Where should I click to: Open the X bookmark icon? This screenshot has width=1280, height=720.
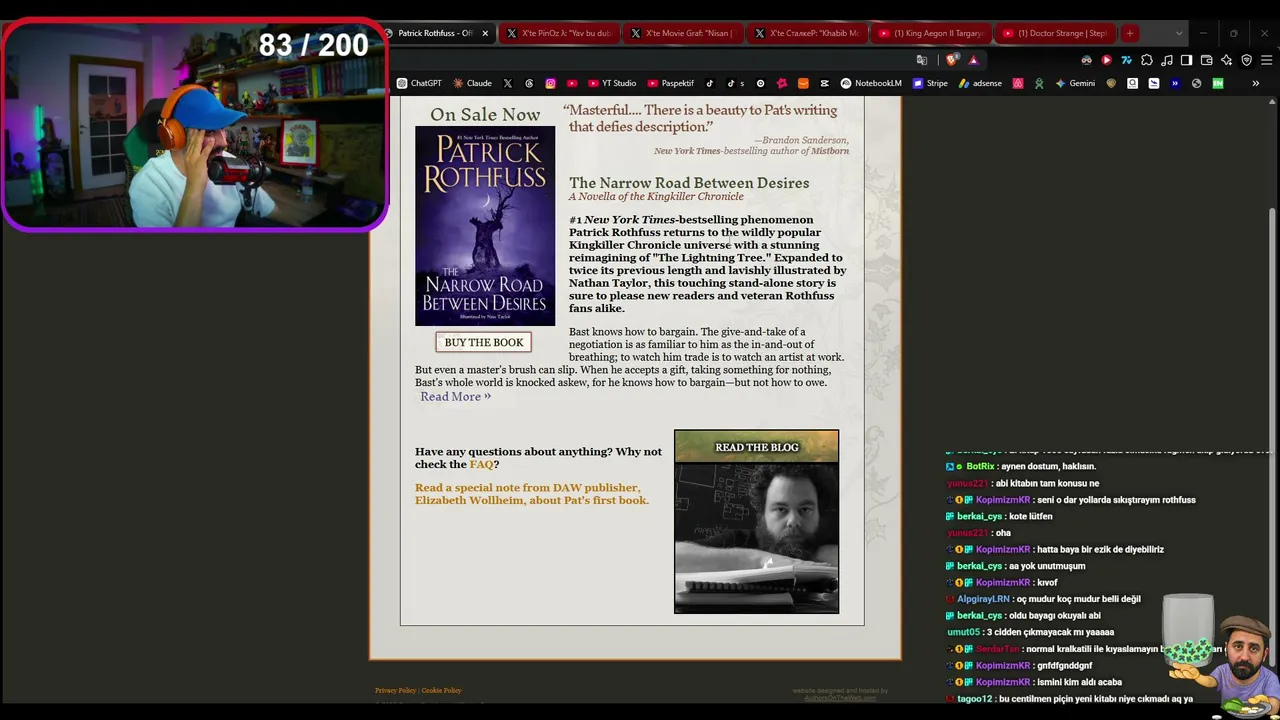(508, 83)
